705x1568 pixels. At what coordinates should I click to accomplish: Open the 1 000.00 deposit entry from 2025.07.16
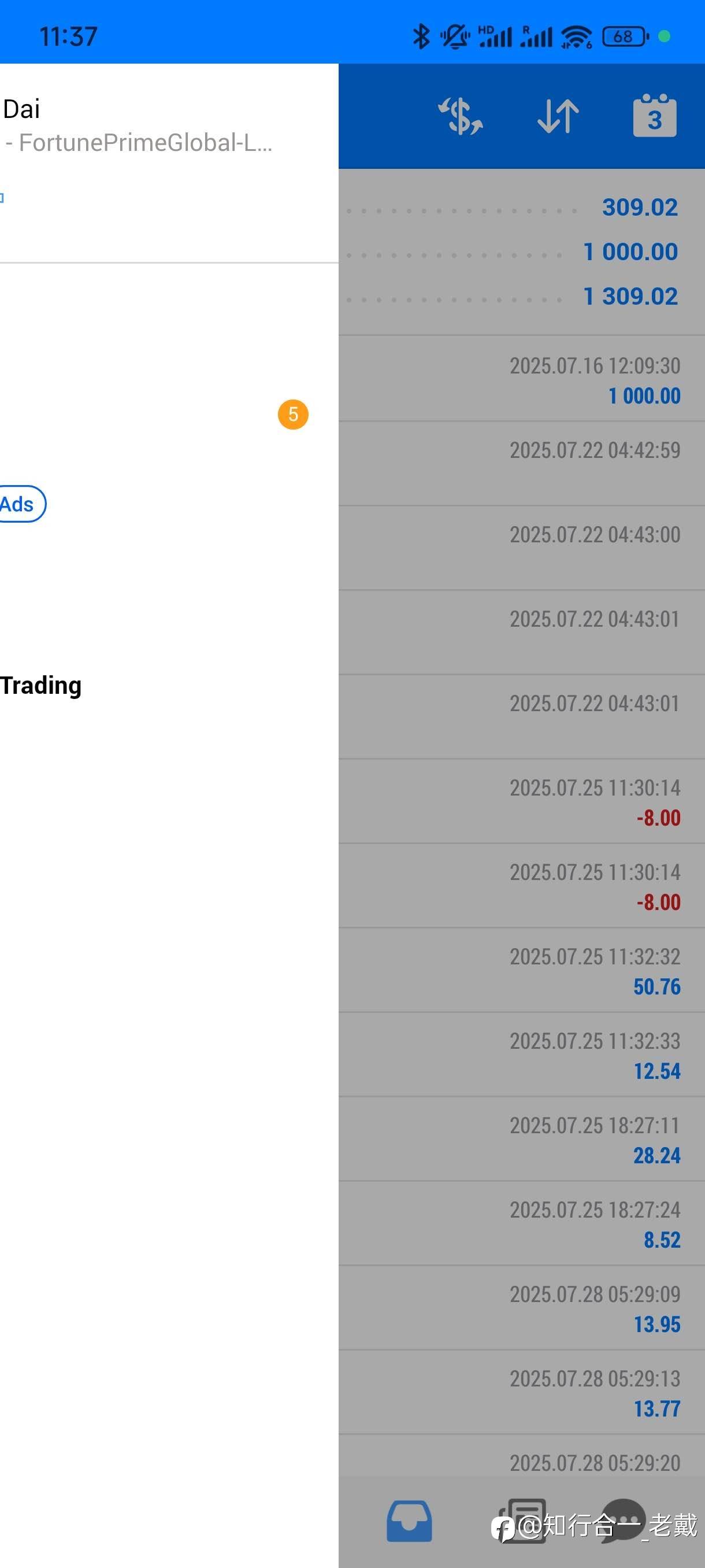point(522,379)
